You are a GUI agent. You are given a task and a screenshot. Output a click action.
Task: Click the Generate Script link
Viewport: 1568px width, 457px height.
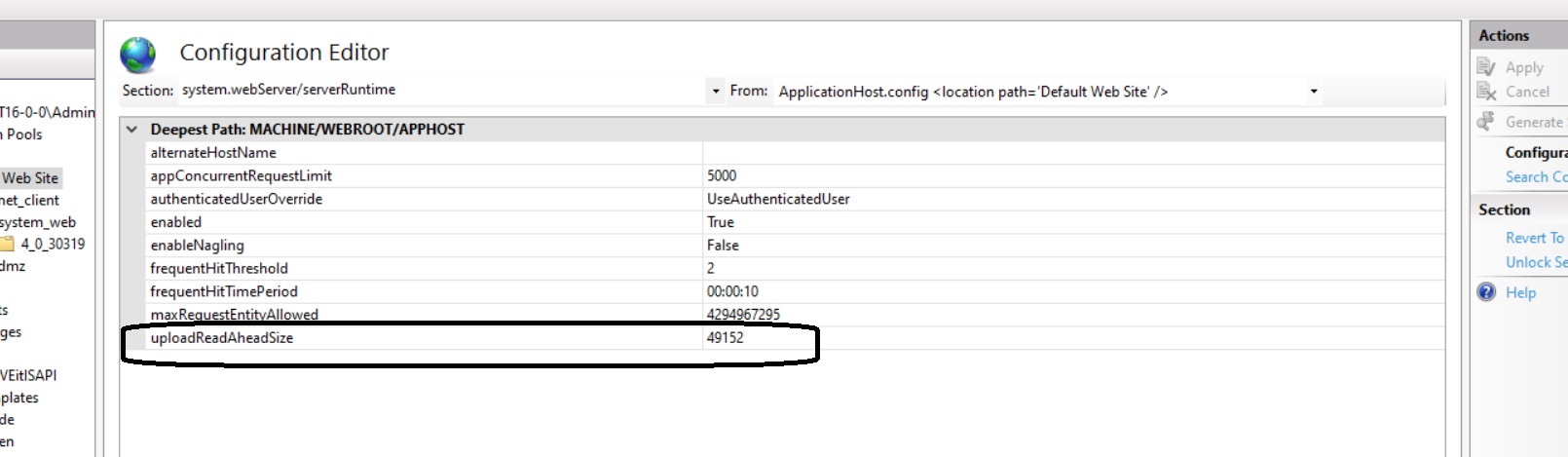point(1536,122)
